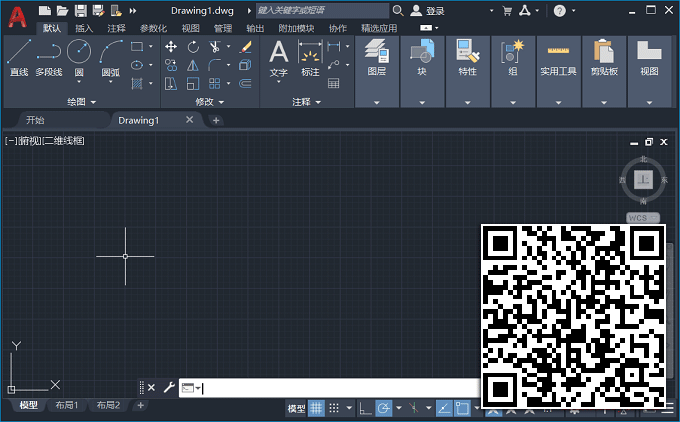The image size is (680, 422).
Task: Select the Line (直线) tool
Action: [x=19, y=58]
